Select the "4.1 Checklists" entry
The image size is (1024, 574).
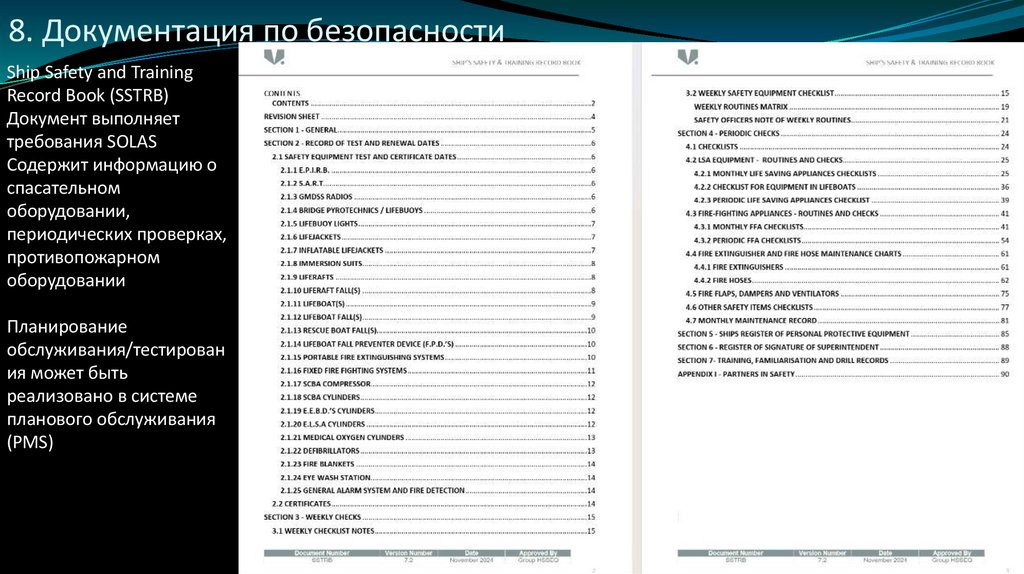point(847,147)
